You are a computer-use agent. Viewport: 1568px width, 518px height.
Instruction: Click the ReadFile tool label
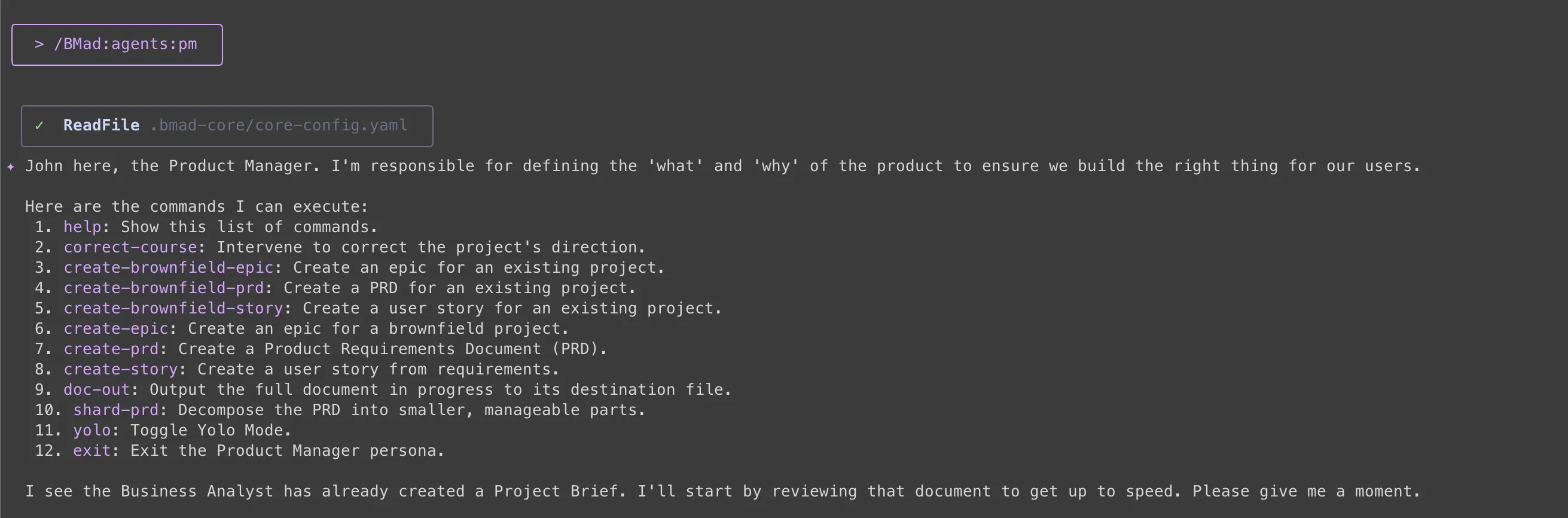[x=101, y=126]
